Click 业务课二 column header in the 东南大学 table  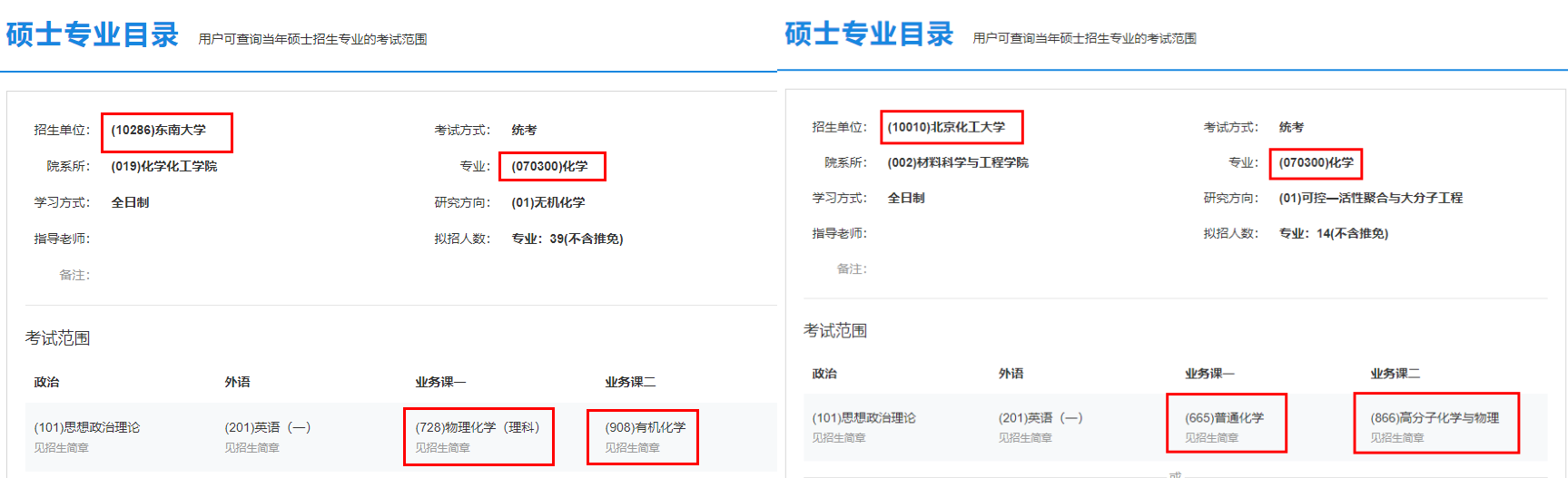coord(630,383)
